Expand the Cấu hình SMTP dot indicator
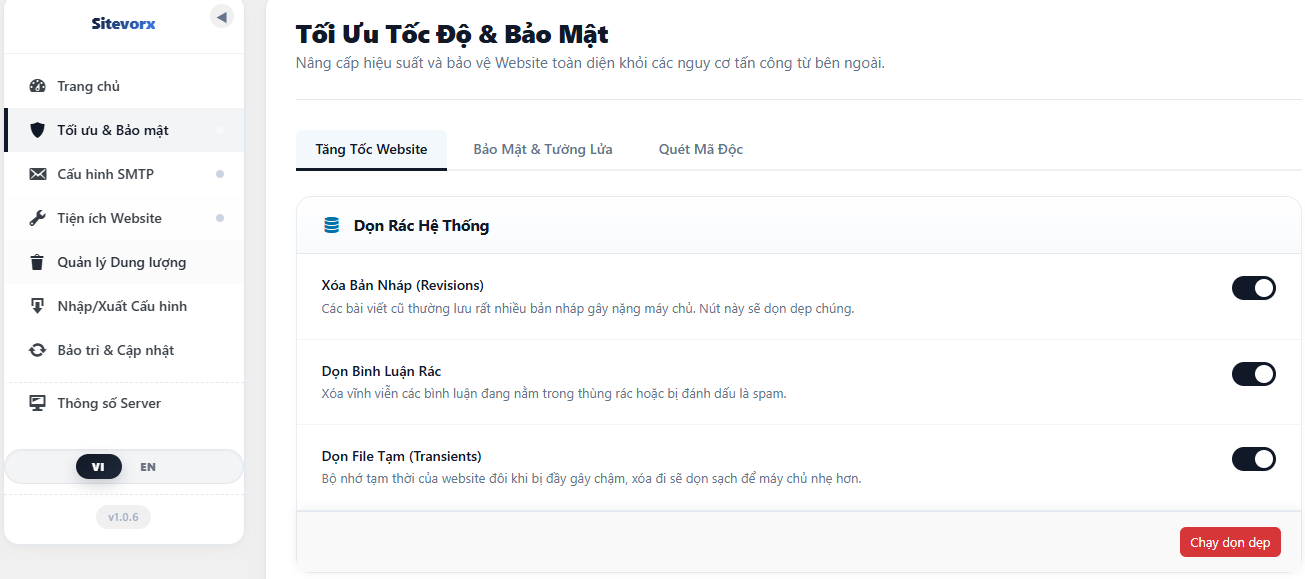 (220, 174)
